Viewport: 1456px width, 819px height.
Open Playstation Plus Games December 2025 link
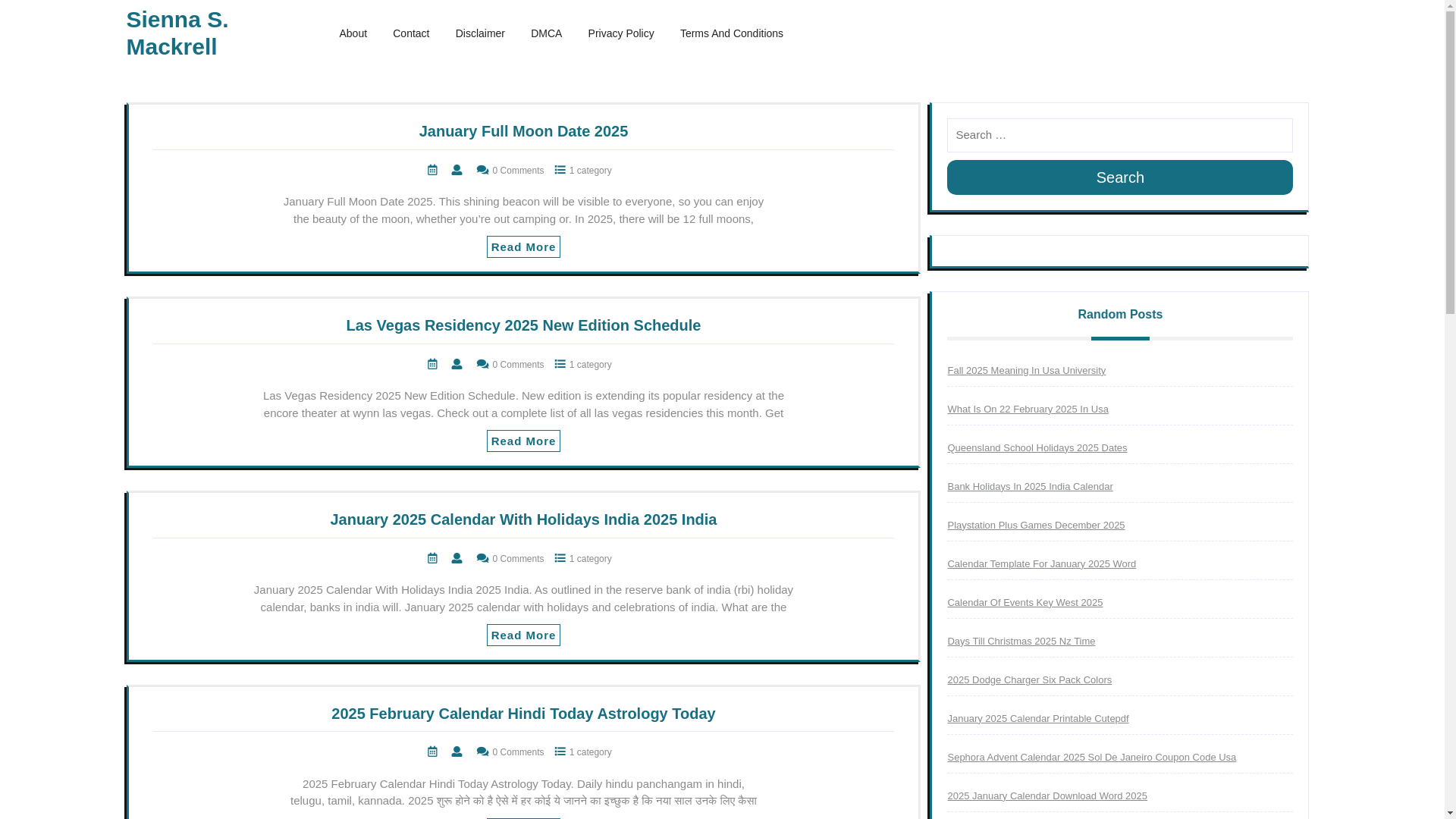coord(1036,526)
